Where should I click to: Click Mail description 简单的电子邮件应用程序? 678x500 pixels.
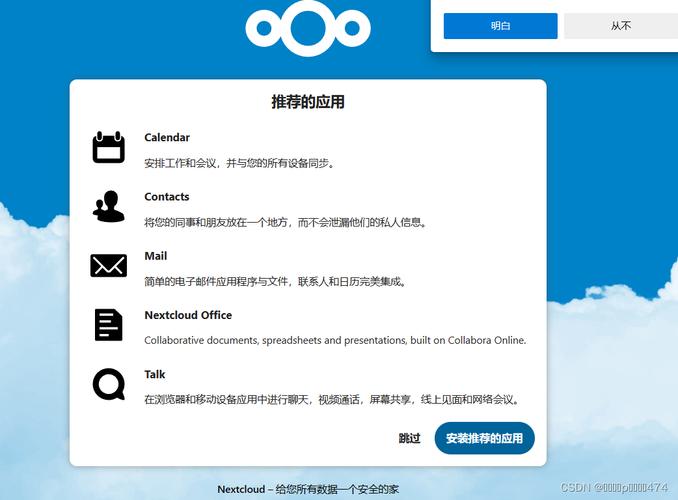click(x=275, y=282)
